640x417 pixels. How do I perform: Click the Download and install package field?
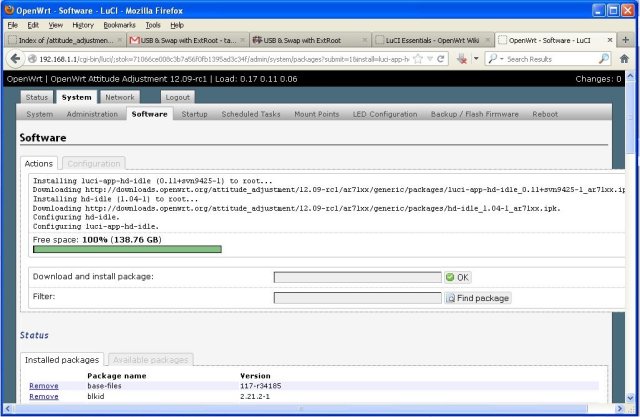(x=357, y=277)
